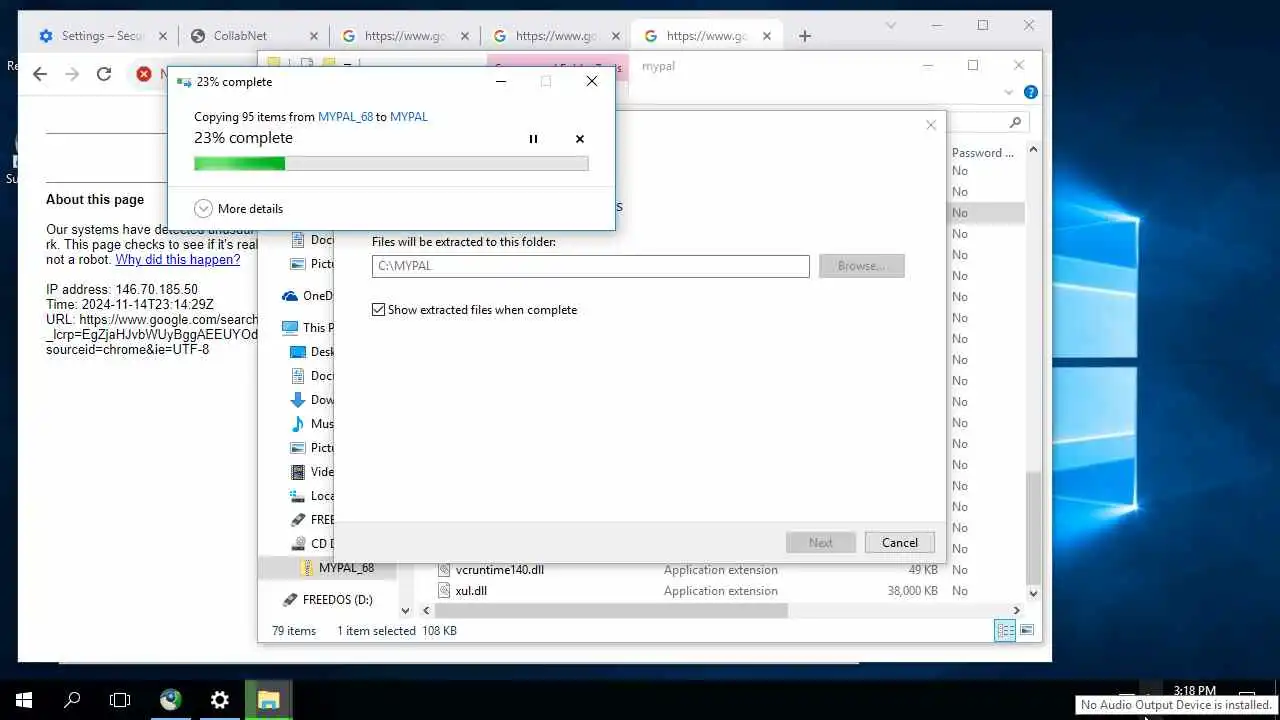
Task: Go back in the browser
Action: (40, 74)
